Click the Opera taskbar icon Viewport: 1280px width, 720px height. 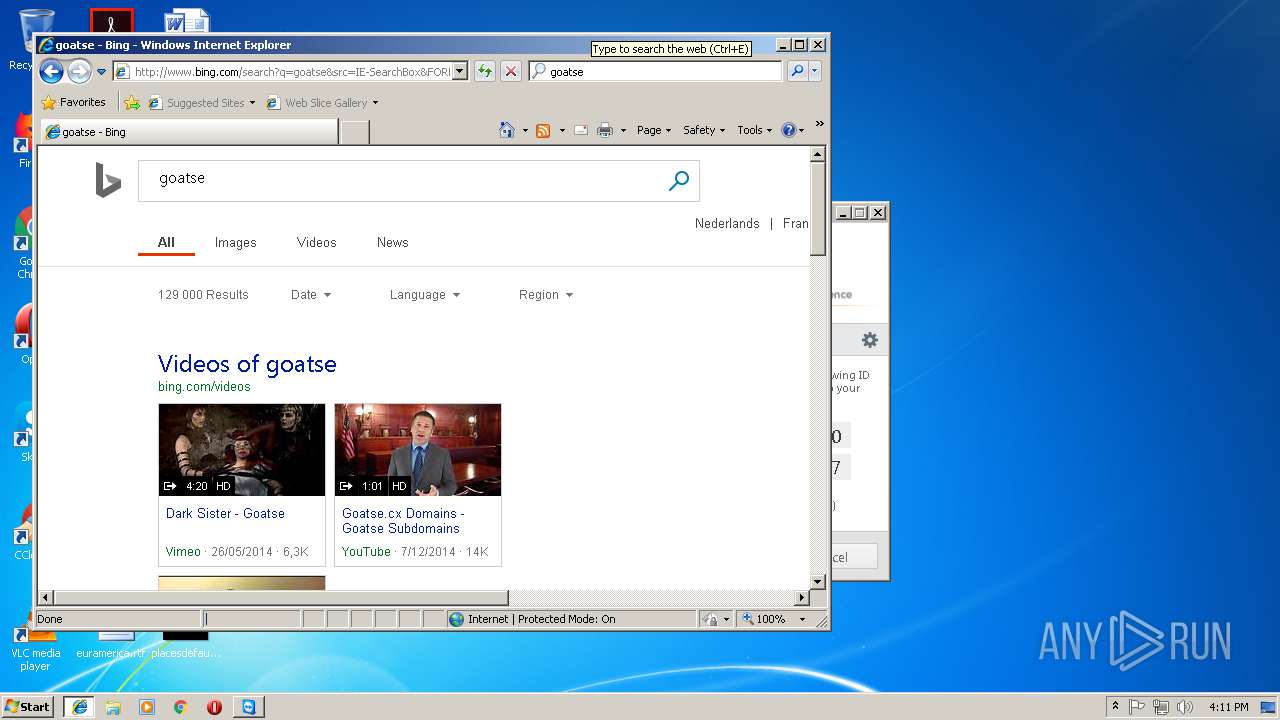click(x=214, y=707)
